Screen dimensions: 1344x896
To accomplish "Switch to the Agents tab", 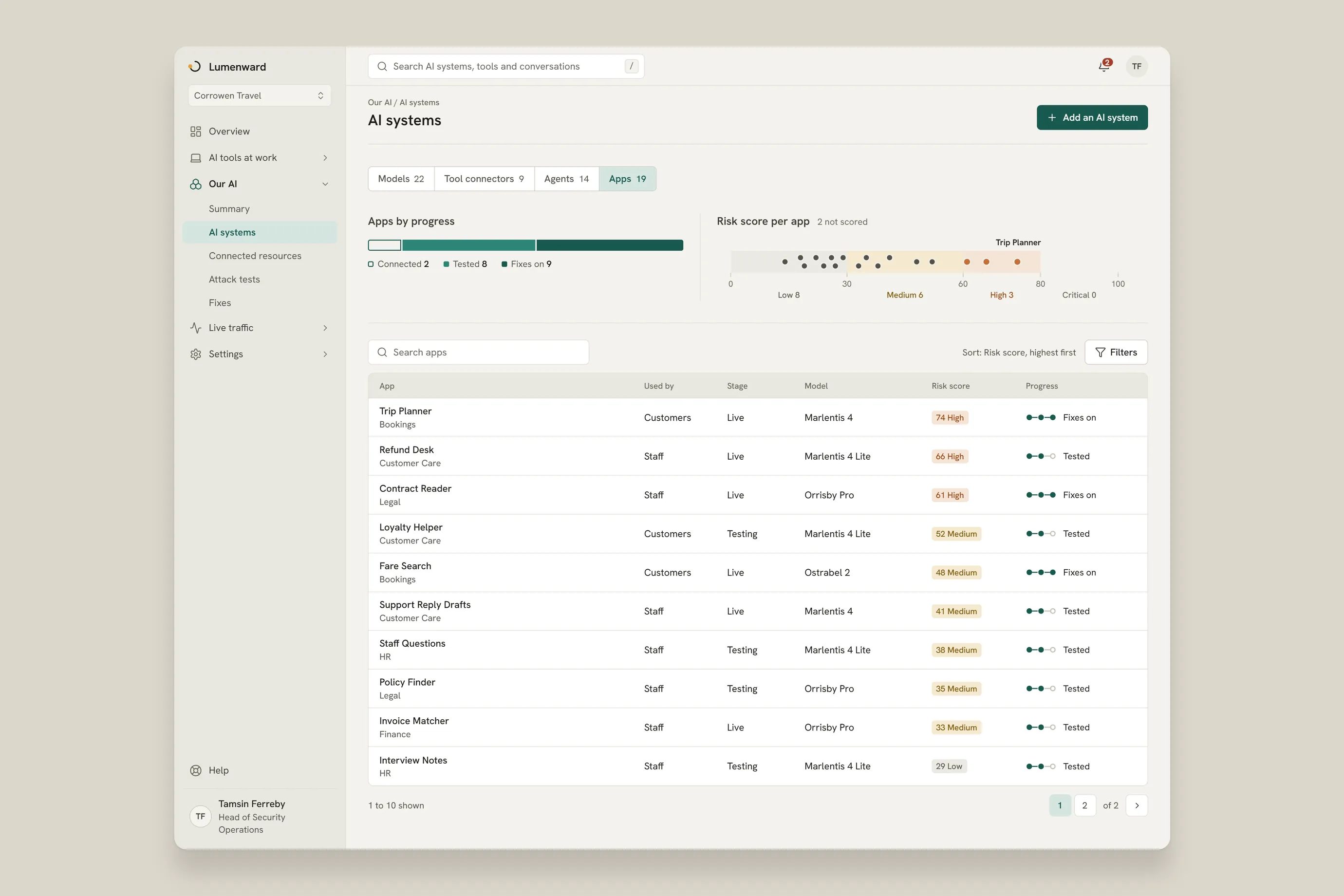I will click(x=566, y=179).
